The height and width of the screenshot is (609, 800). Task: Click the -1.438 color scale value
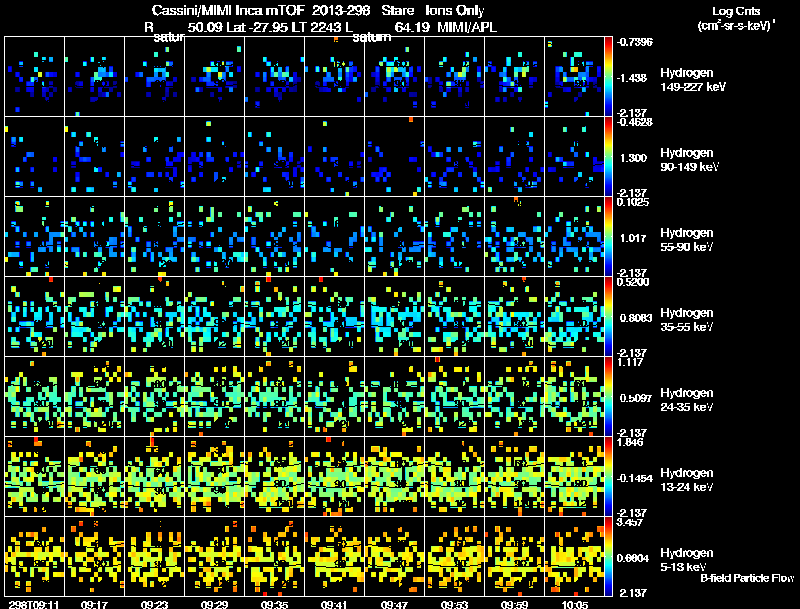pyautogui.click(x=632, y=78)
